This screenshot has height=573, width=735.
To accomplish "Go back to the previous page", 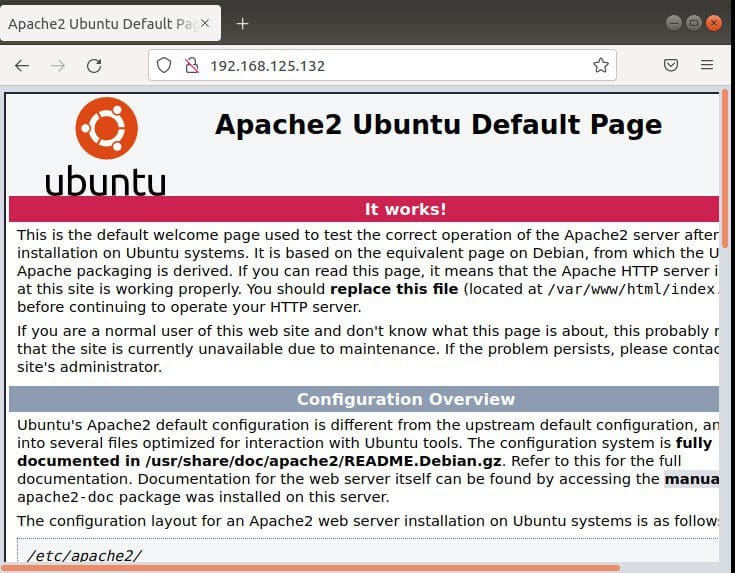I will (22, 66).
